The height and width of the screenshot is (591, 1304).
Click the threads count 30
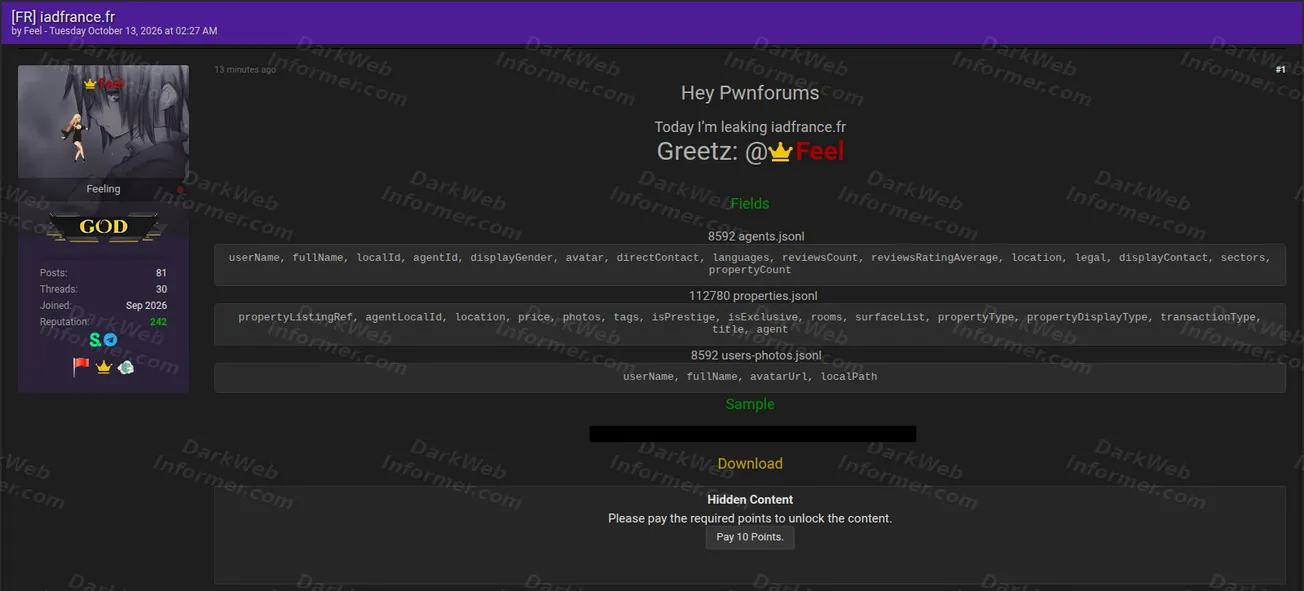point(161,289)
